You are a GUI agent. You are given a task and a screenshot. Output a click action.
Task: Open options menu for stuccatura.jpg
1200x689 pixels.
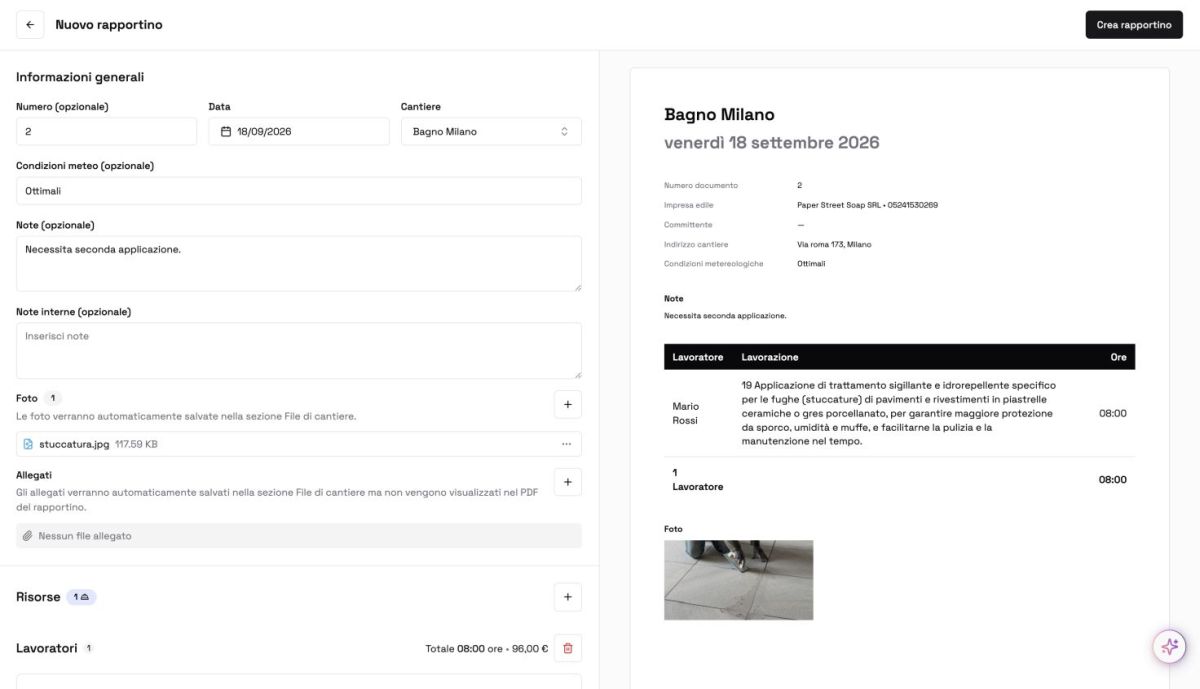566,444
